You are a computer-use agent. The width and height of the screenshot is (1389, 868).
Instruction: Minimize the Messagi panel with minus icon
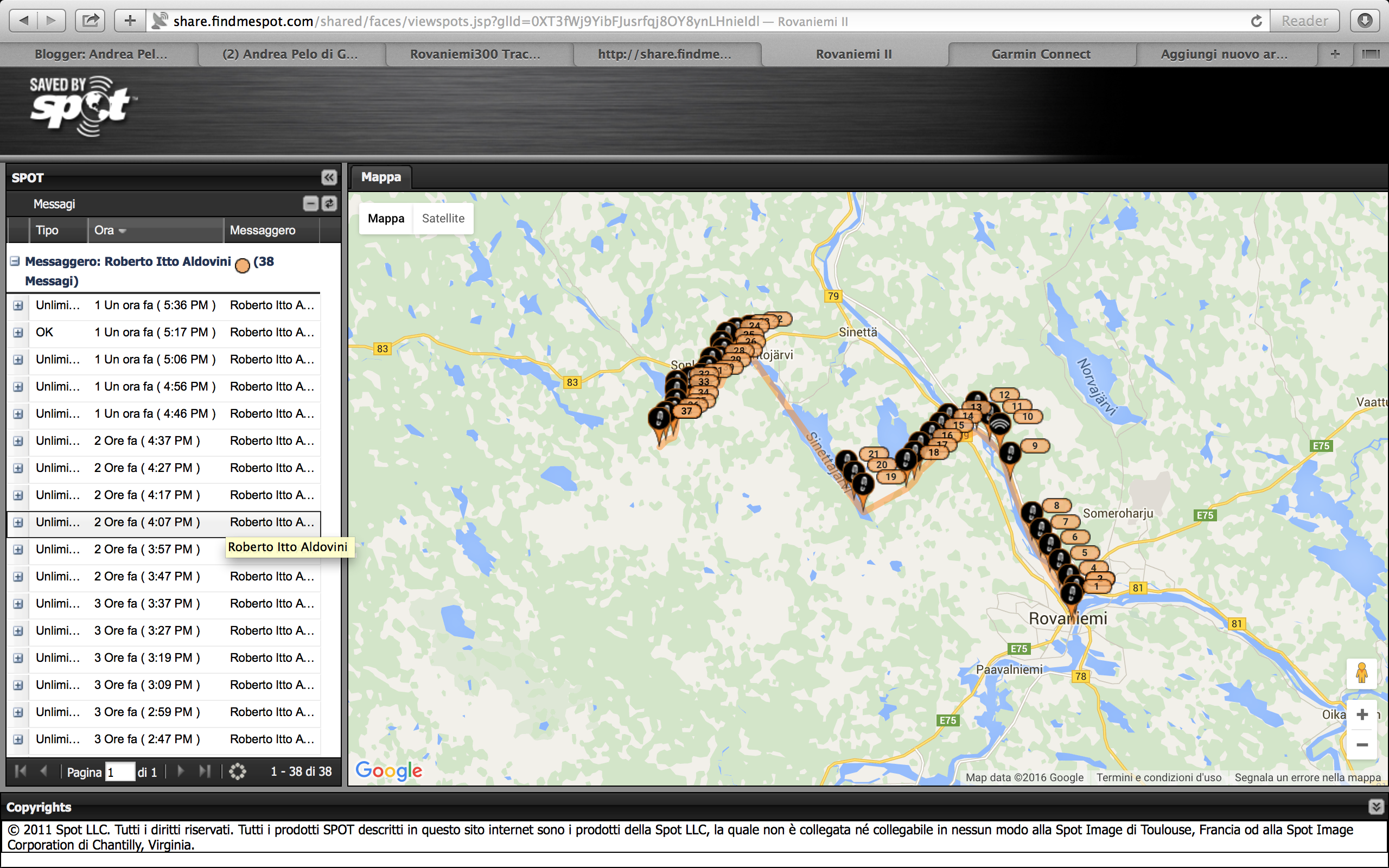click(x=310, y=203)
